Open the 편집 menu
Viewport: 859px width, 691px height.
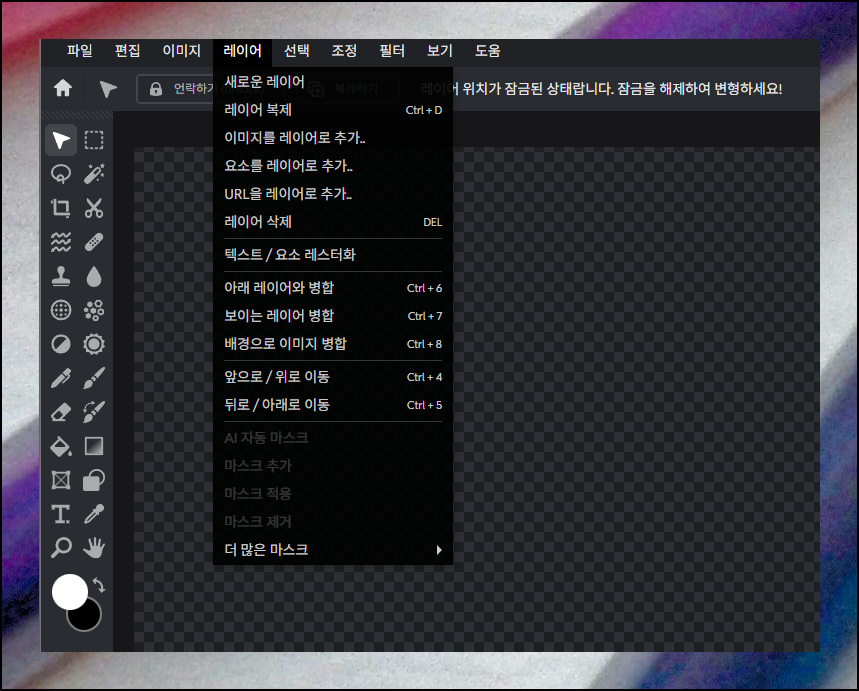point(128,51)
